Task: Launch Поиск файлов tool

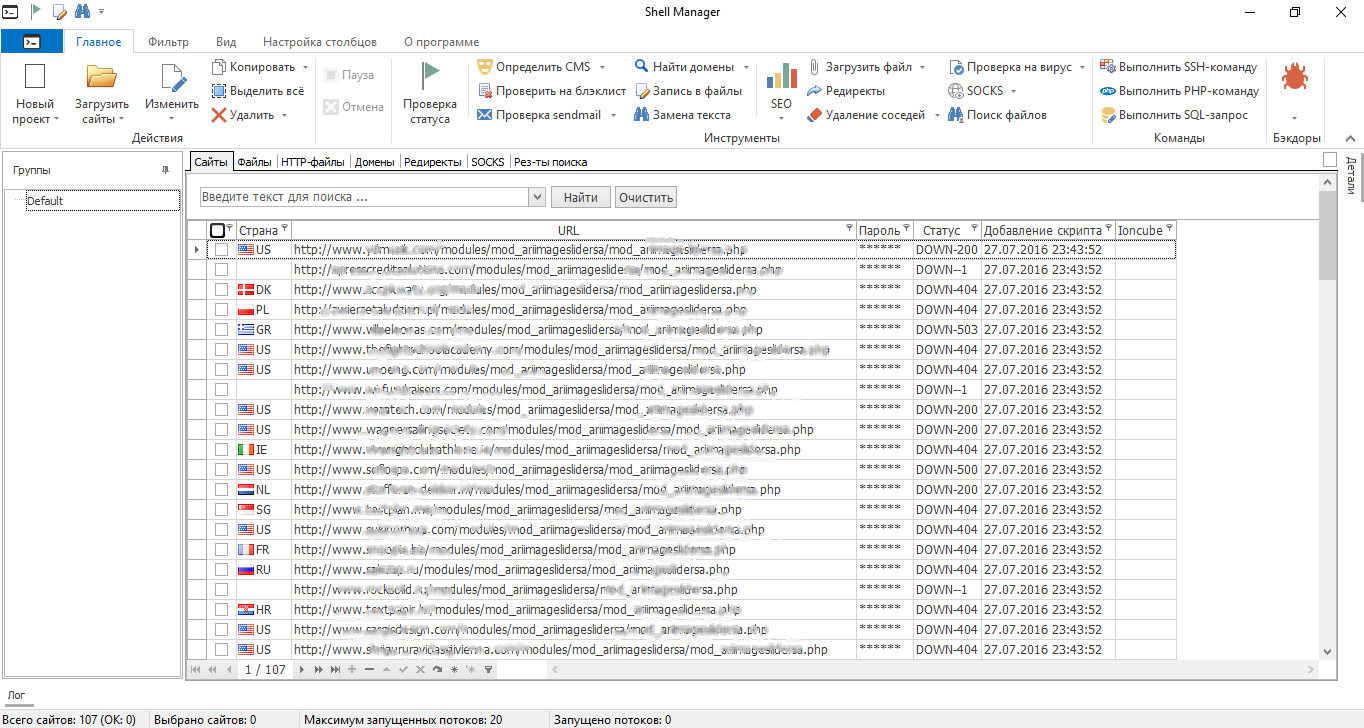Action: 997,115
